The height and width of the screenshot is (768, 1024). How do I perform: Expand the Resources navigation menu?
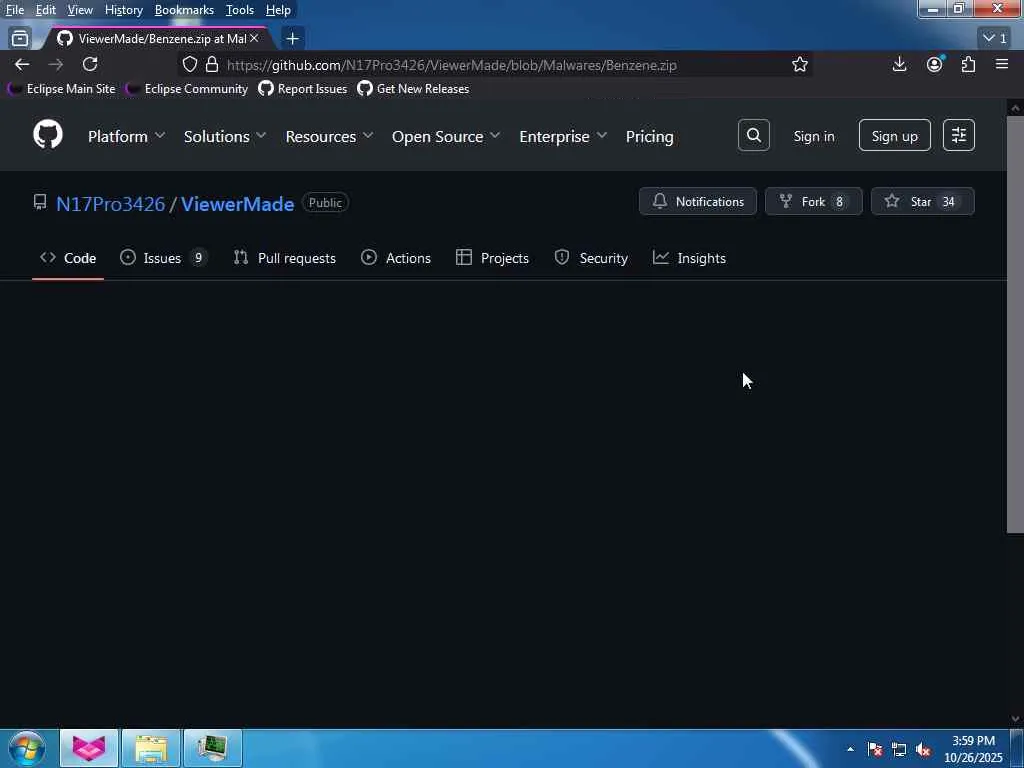tap(329, 136)
